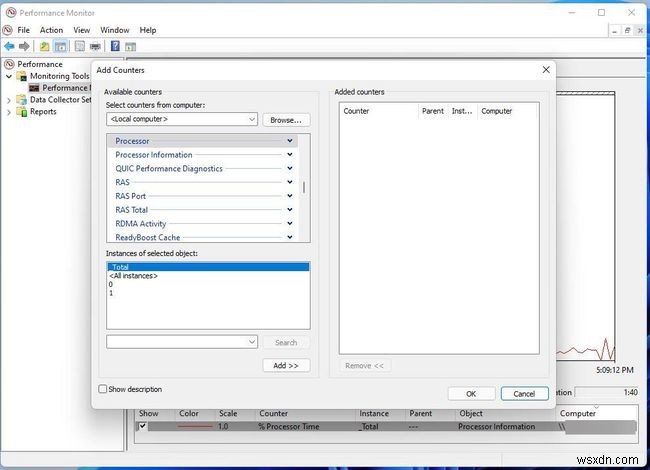The width and height of the screenshot is (650, 470).
Task: Select the Monitoring Tools folder icon
Action: [x=21, y=76]
